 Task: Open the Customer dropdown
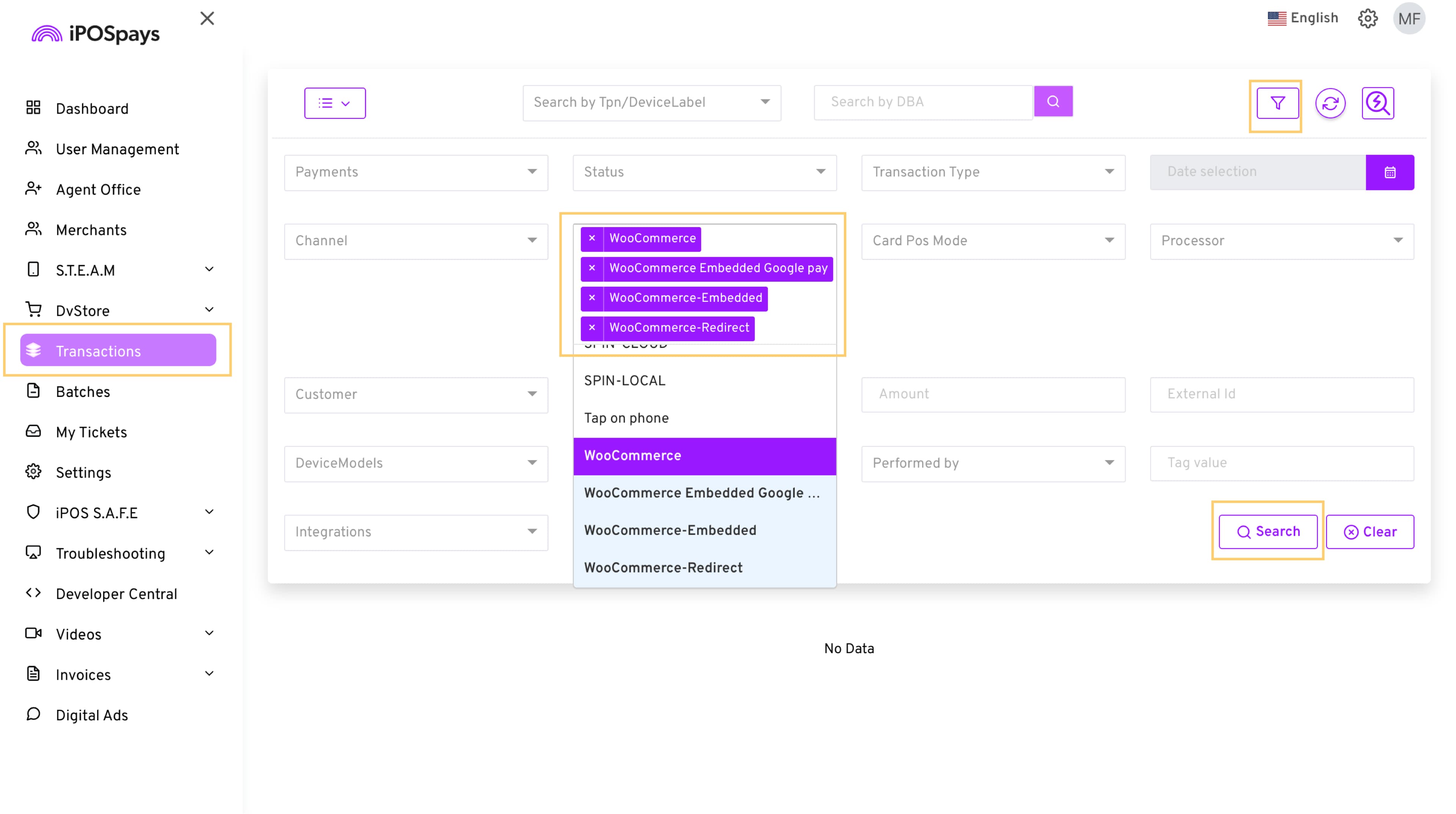click(416, 395)
